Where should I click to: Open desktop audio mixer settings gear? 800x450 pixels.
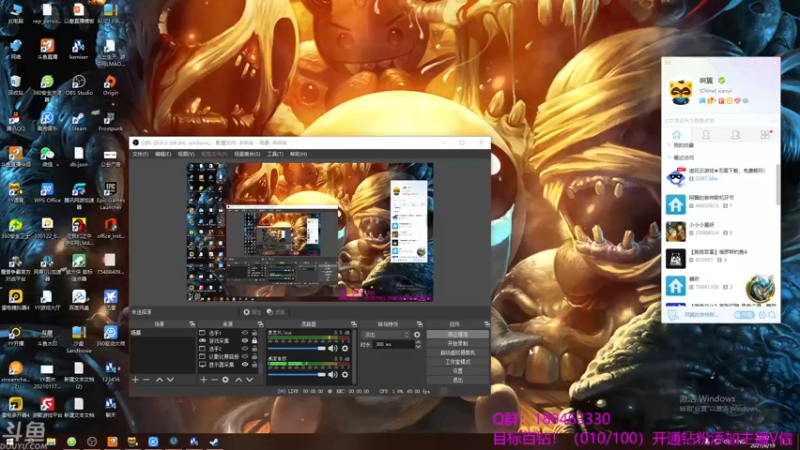point(345,374)
